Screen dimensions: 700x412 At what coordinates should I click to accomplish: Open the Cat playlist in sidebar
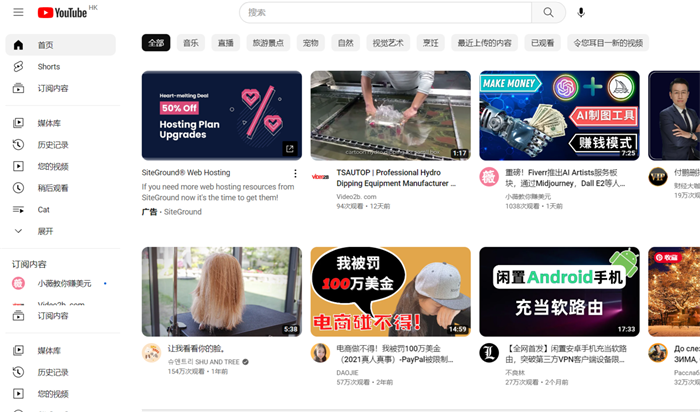43,210
